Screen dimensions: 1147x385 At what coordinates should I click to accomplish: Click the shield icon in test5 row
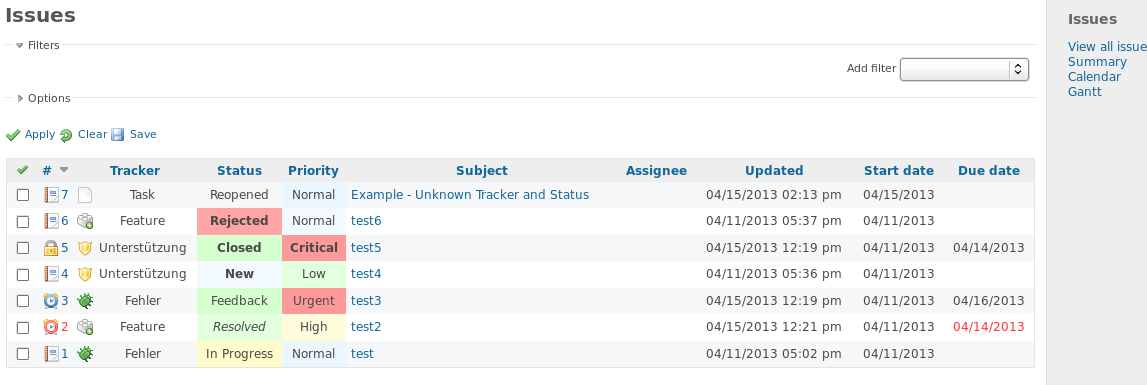pyautogui.click(x=86, y=247)
